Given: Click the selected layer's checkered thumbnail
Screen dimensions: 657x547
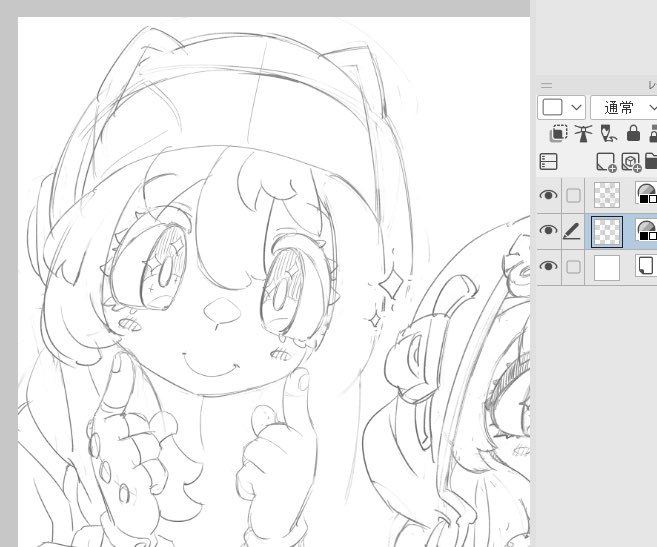Looking at the screenshot, I should [x=607, y=232].
